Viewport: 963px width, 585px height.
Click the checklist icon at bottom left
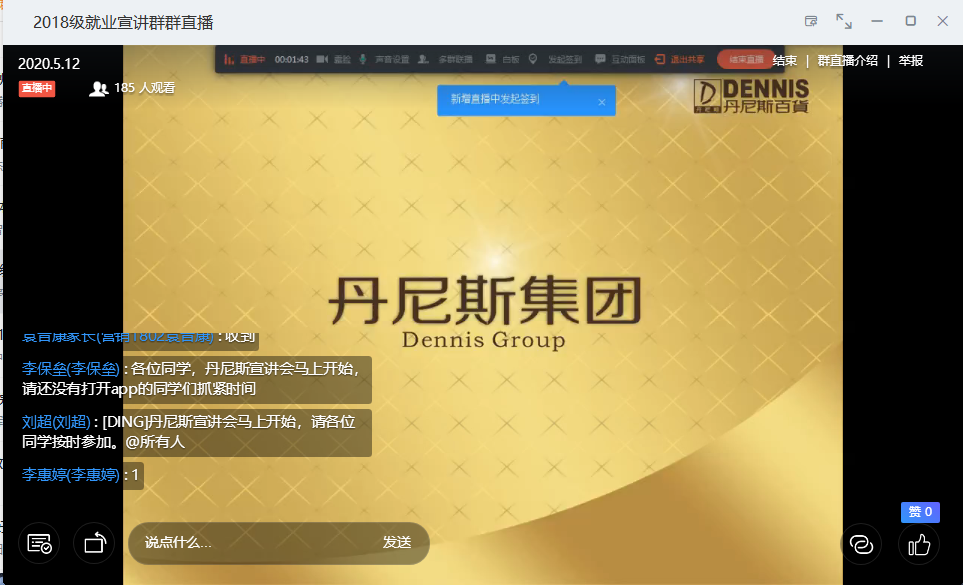(x=39, y=544)
